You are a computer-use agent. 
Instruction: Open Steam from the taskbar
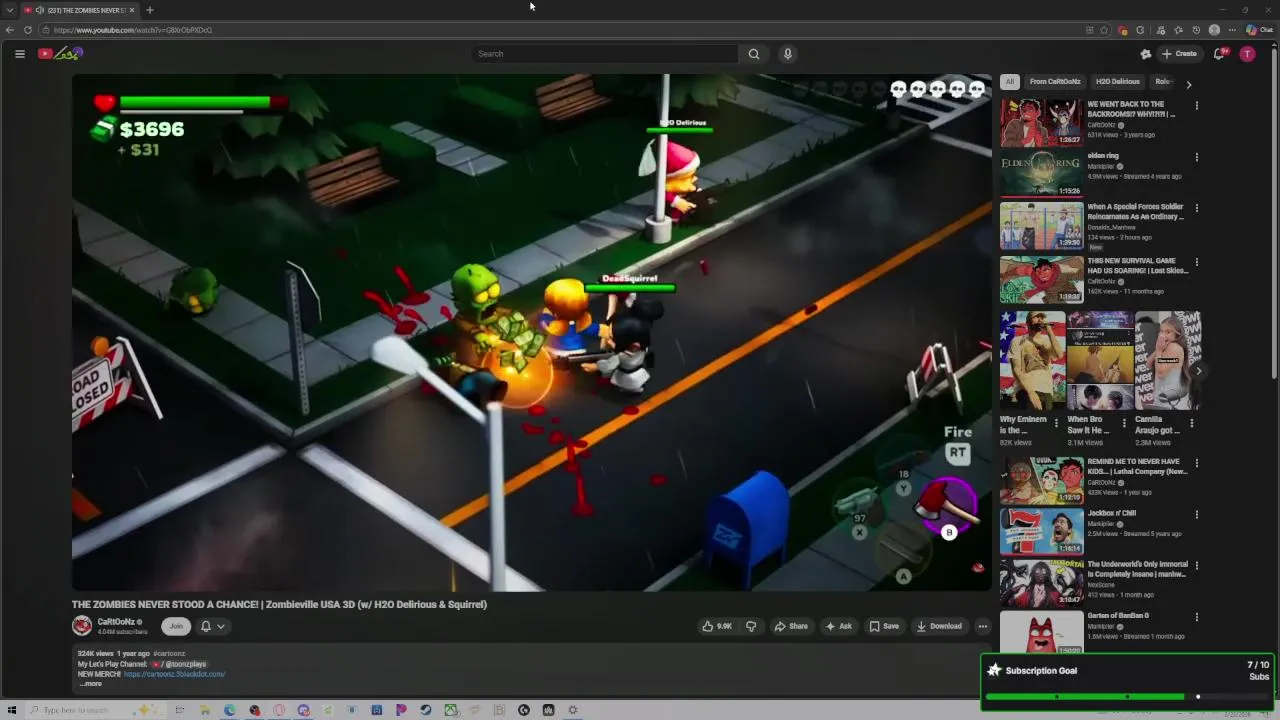click(x=425, y=710)
